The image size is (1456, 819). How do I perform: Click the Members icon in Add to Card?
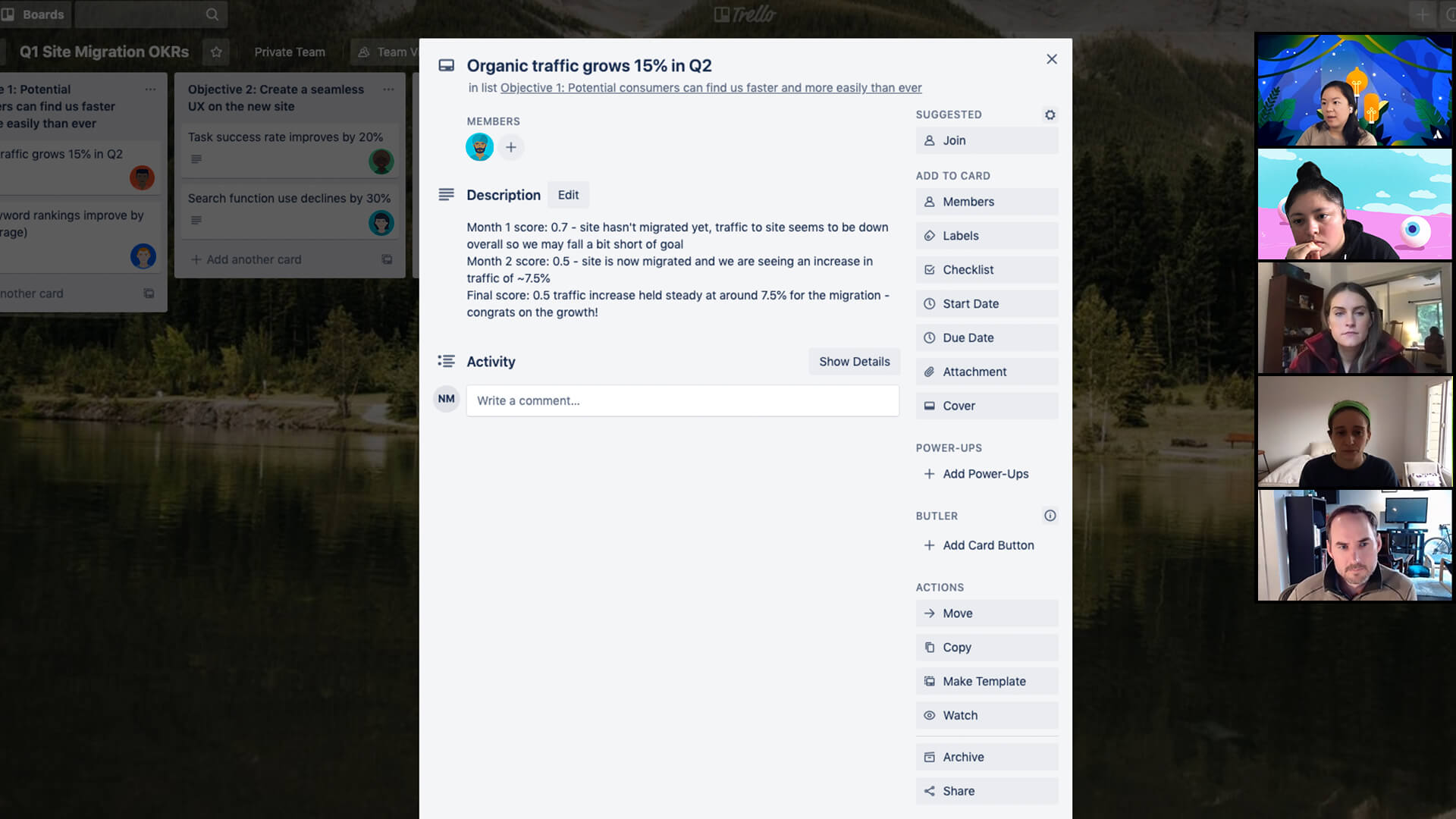tap(928, 201)
